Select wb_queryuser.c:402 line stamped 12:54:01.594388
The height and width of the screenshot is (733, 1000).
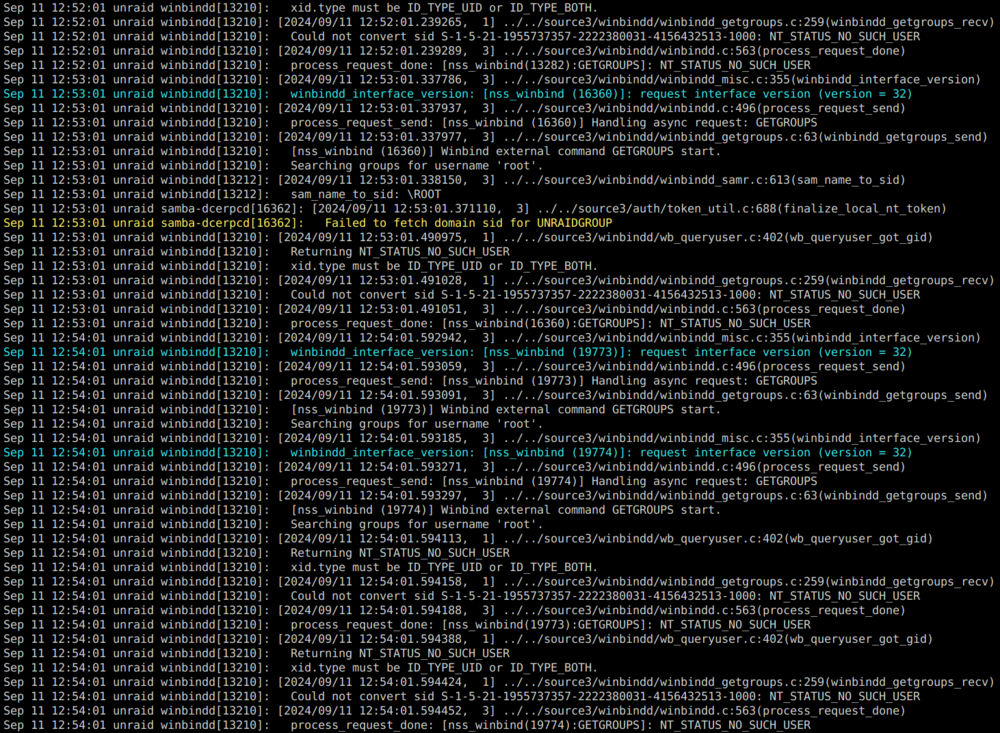[468, 639]
